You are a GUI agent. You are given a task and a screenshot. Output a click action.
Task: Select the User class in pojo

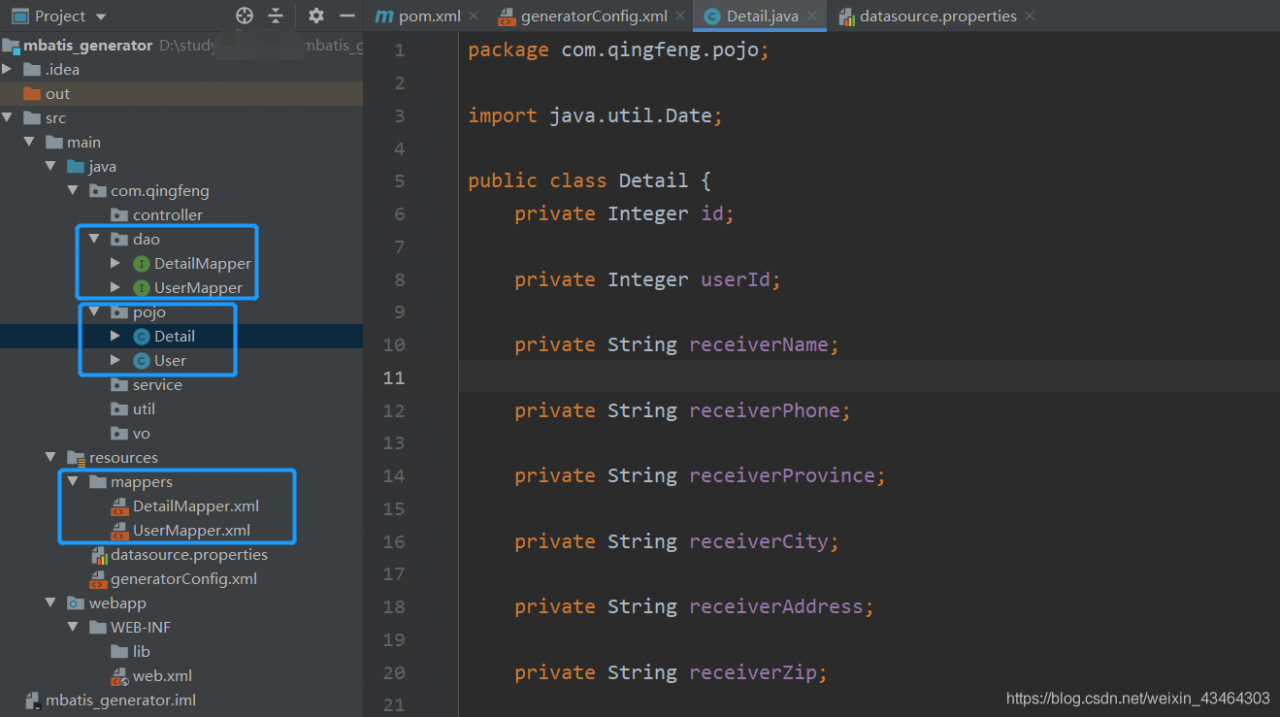click(x=170, y=361)
